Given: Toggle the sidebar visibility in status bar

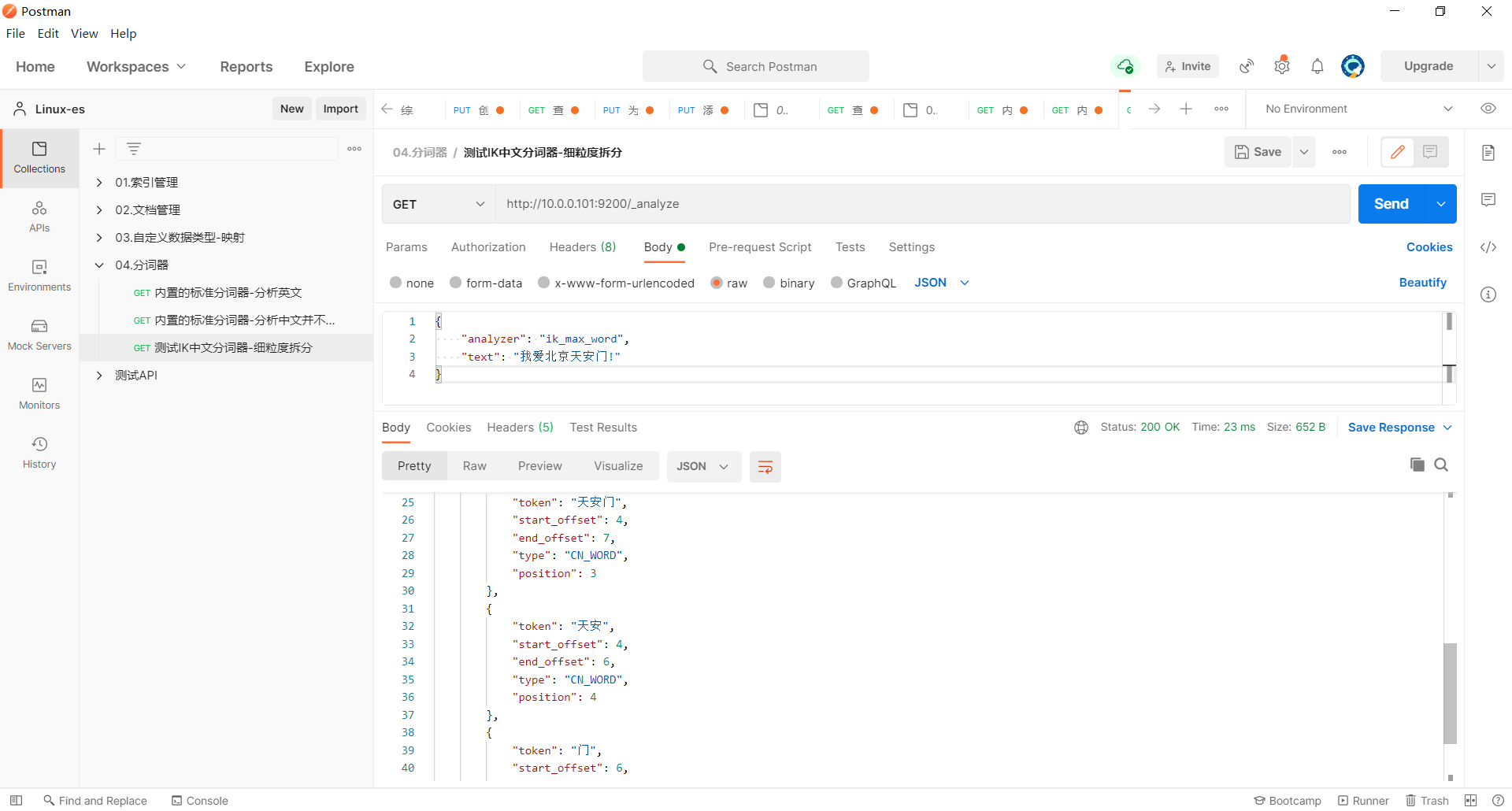Looking at the screenshot, I should 16,801.
